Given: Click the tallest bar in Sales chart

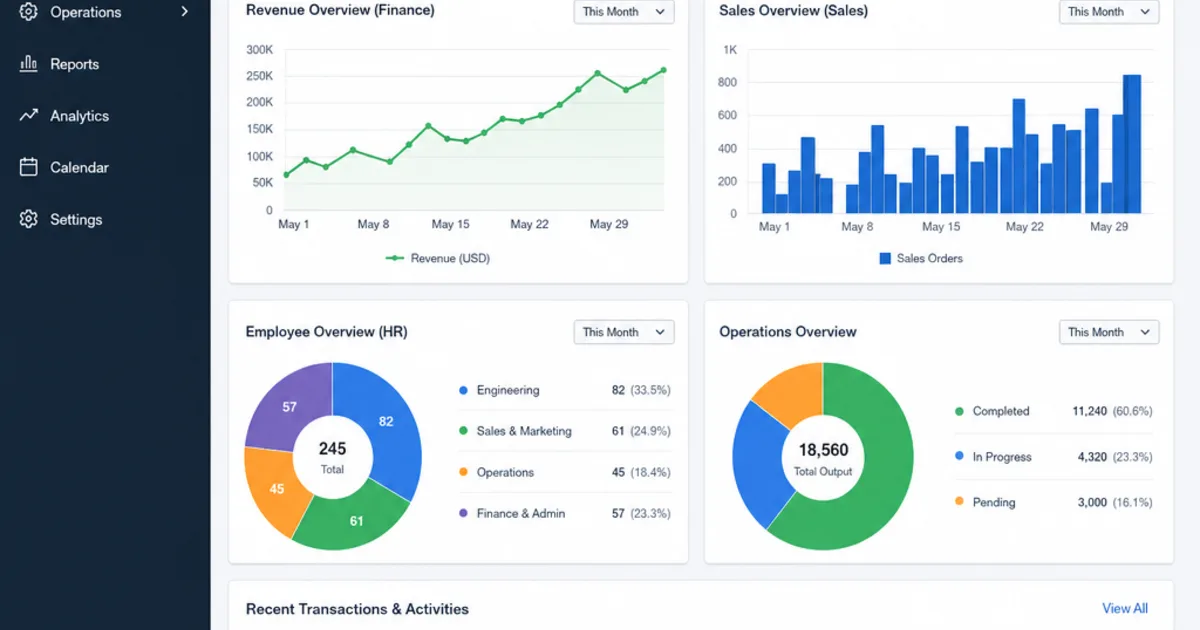Looking at the screenshot, I should click(x=1132, y=144).
